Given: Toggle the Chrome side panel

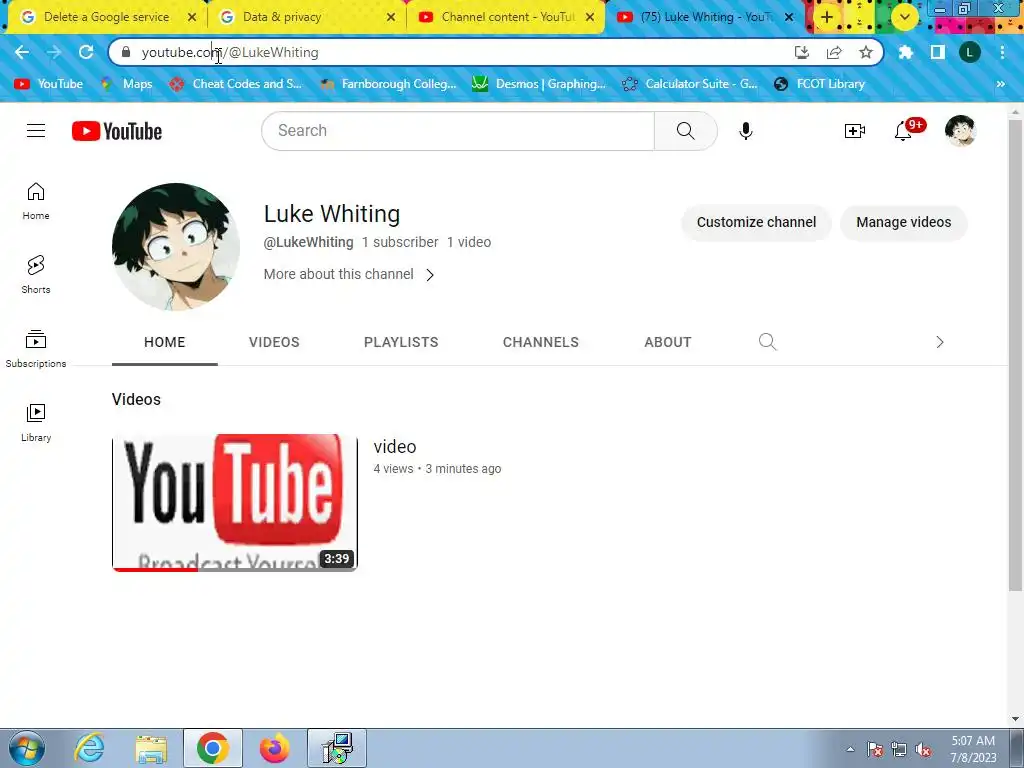Looking at the screenshot, I should coord(937,52).
